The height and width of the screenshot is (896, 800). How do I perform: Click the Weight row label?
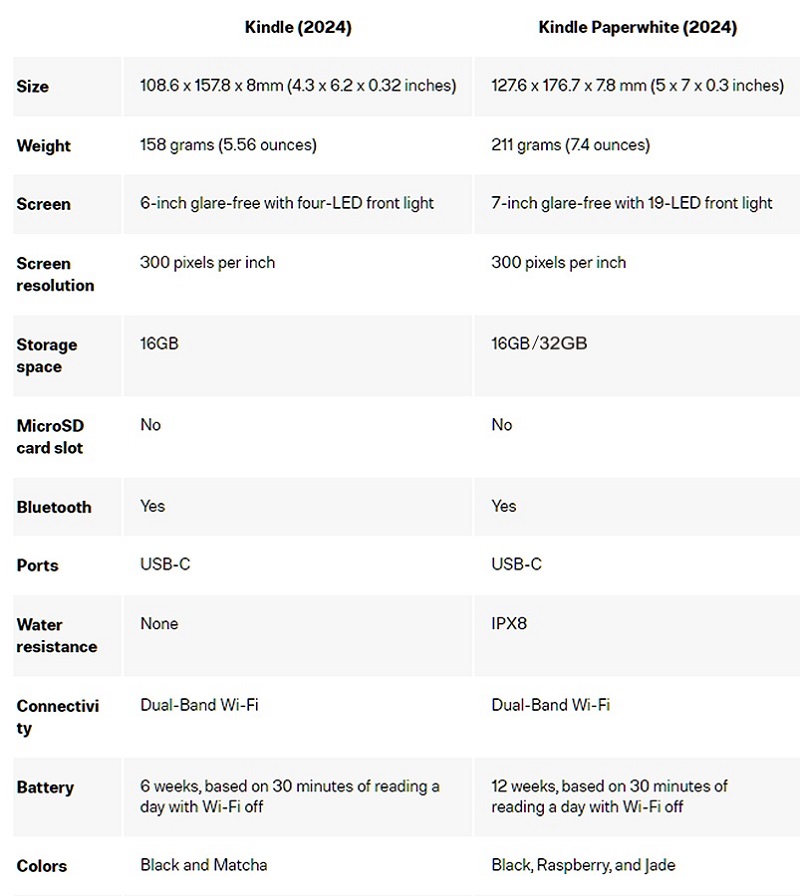point(44,146)
